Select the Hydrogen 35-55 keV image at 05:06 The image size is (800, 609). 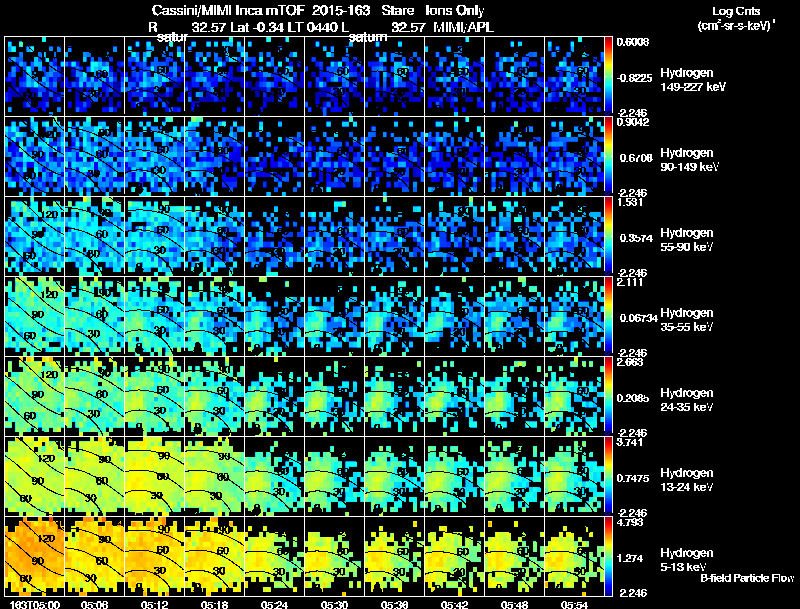click(94, 316)
